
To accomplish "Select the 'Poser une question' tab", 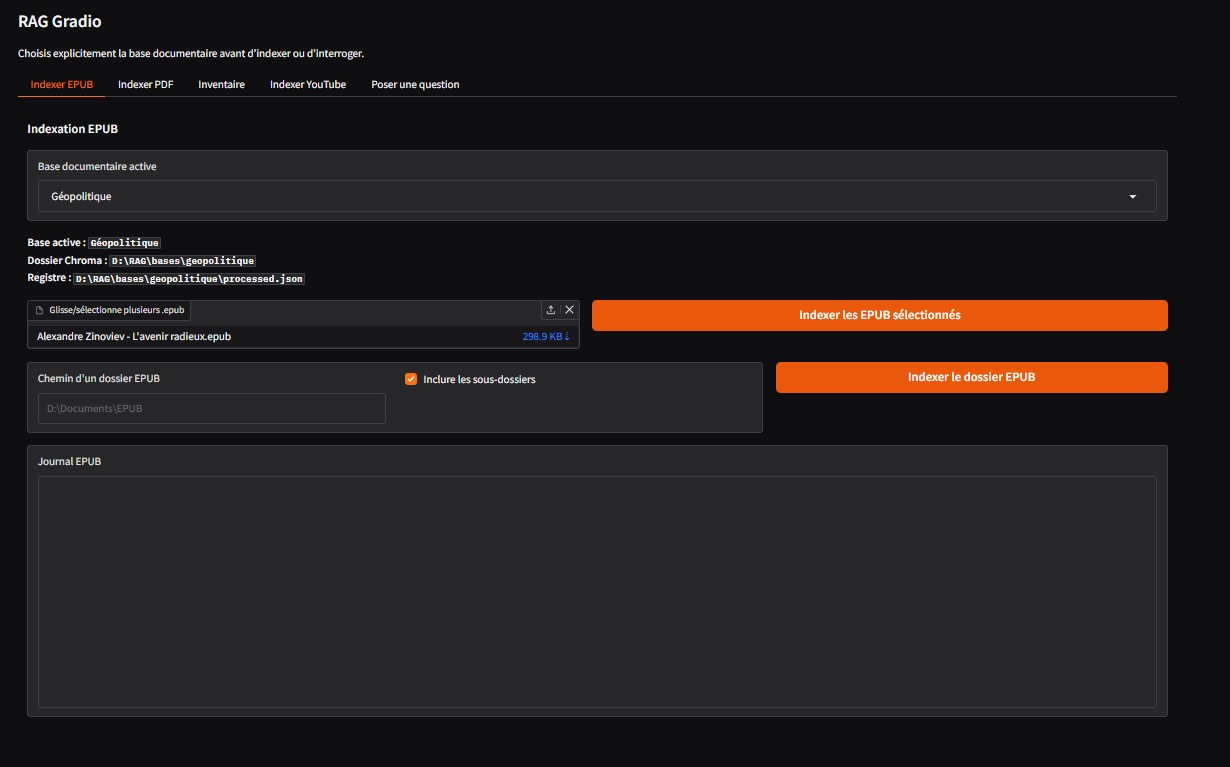I will (415, 84).
